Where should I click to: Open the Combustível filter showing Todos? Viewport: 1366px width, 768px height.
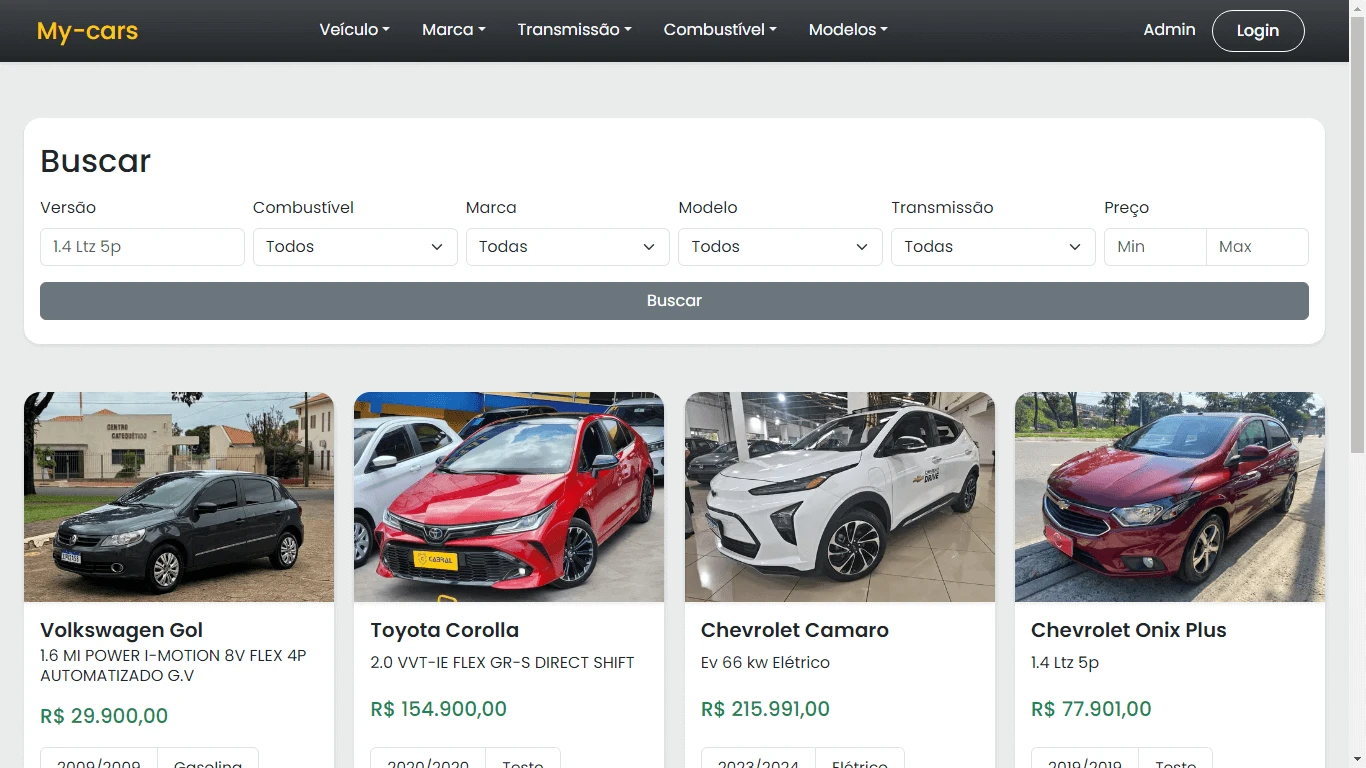(354, 246)
